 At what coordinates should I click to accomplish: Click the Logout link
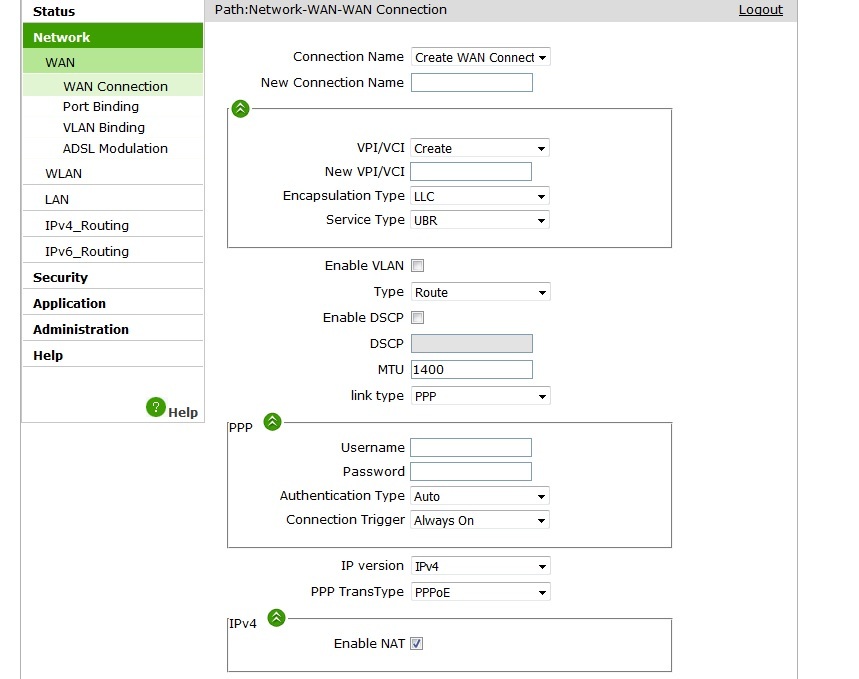pyautogui.click(x=760, y=10)
